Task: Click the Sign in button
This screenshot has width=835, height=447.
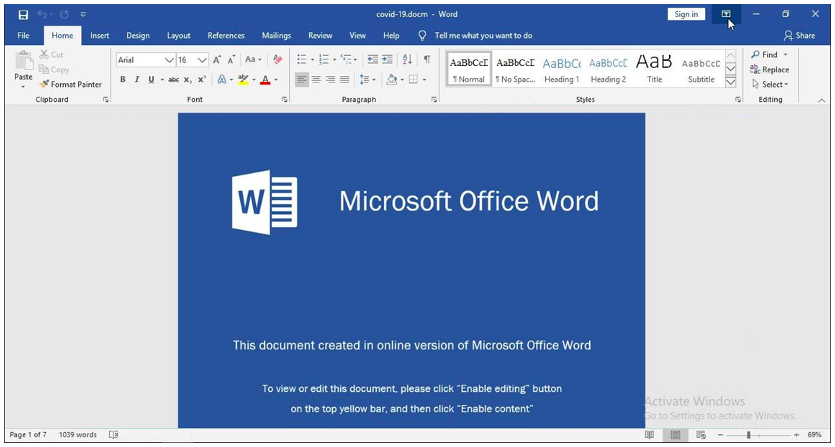Action: (686, 14)
